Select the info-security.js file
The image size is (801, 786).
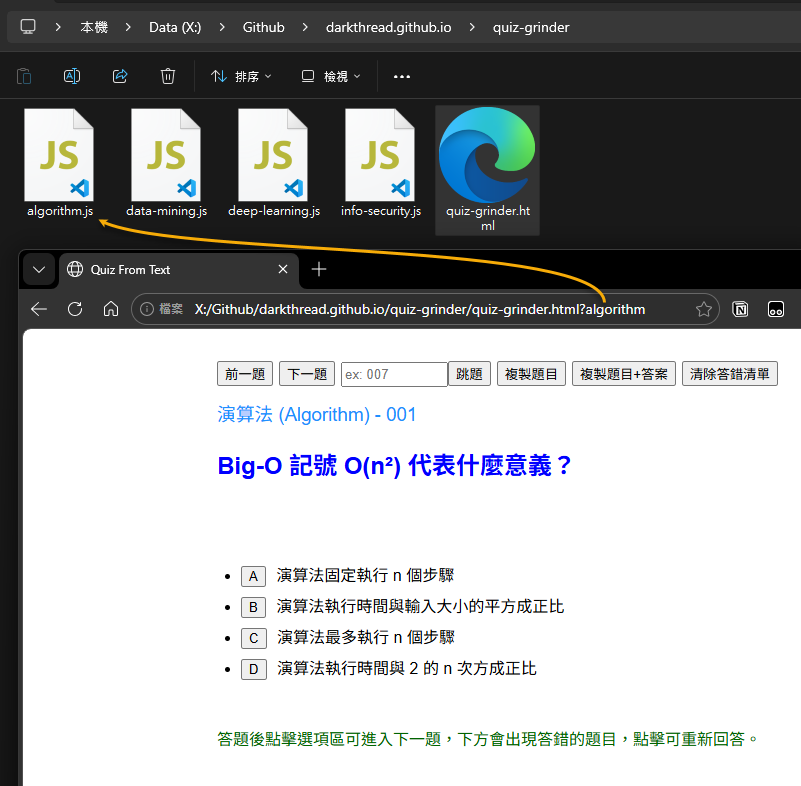pos(380,156)
